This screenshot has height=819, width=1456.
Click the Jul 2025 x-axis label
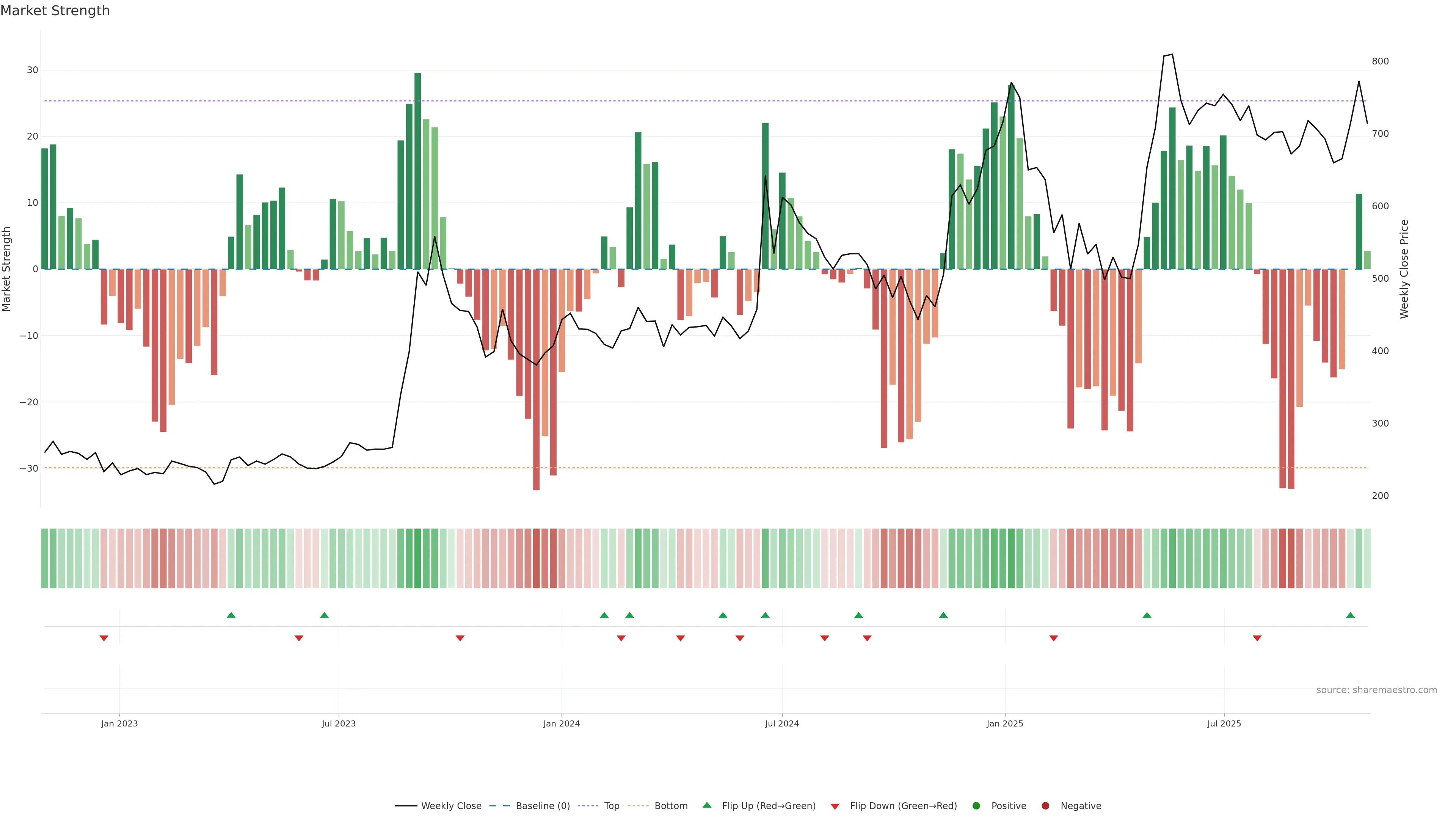point(1224,723)
